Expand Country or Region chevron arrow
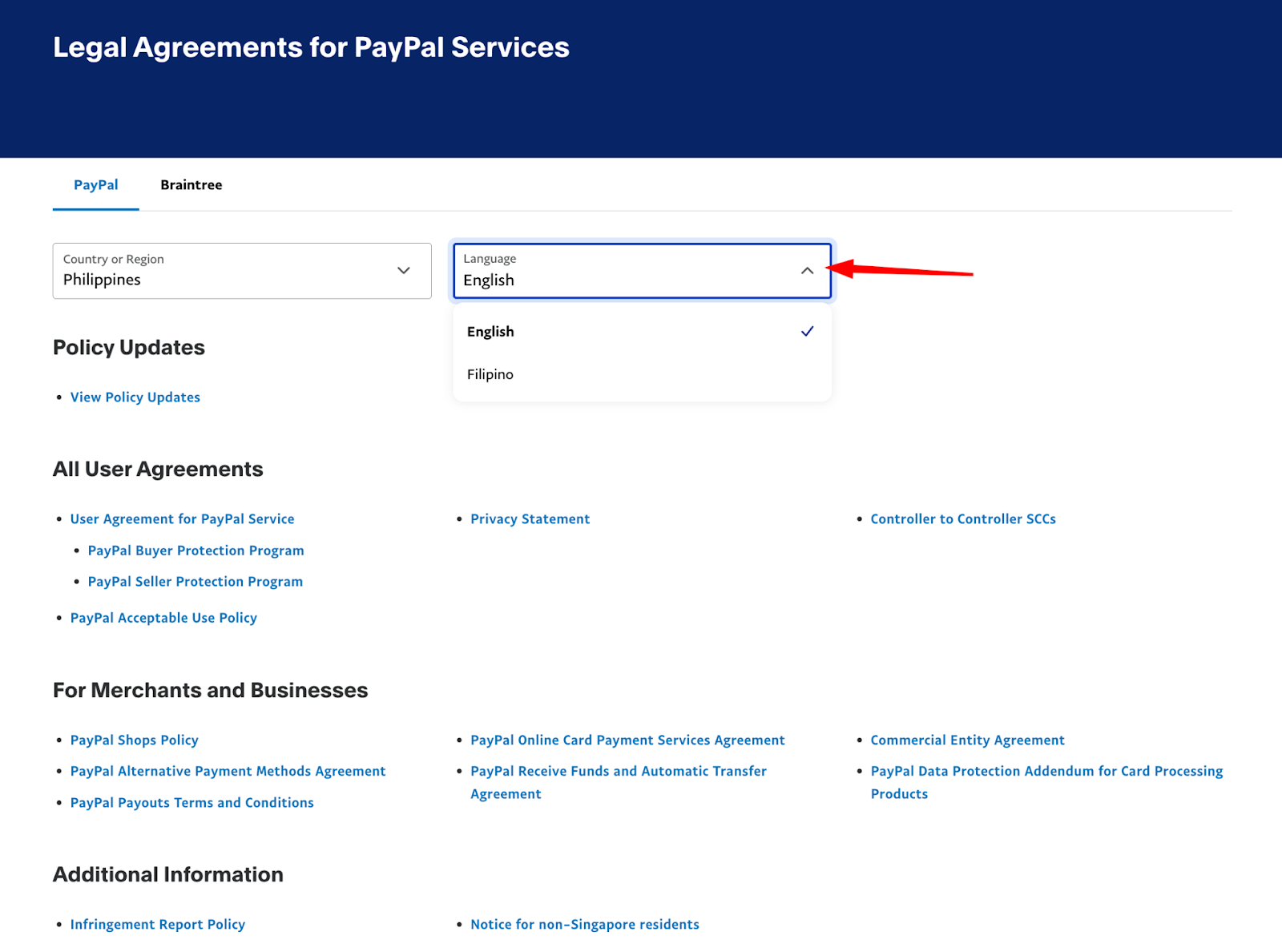 404,271
